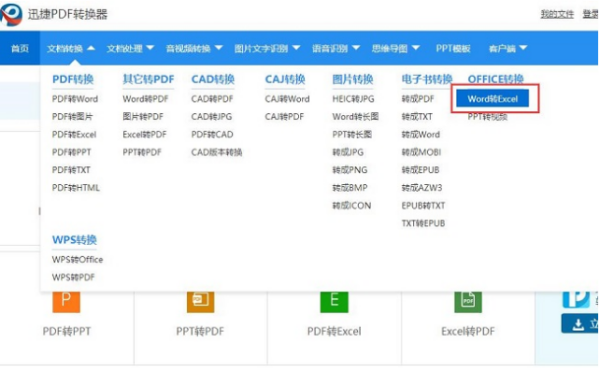Select 转成PDF under 电子书转换
The width and height of the screenshot is (600, 372).
click(418, 99)
